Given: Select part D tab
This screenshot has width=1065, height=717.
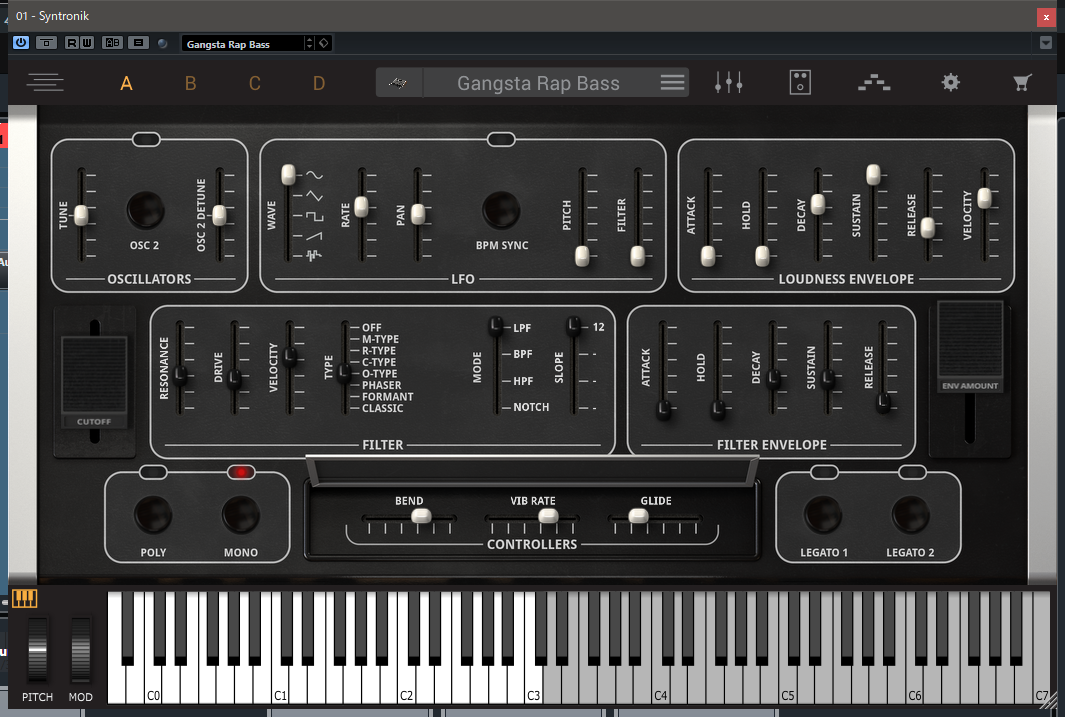Looking at the screenshot, I should pos(319,84).
